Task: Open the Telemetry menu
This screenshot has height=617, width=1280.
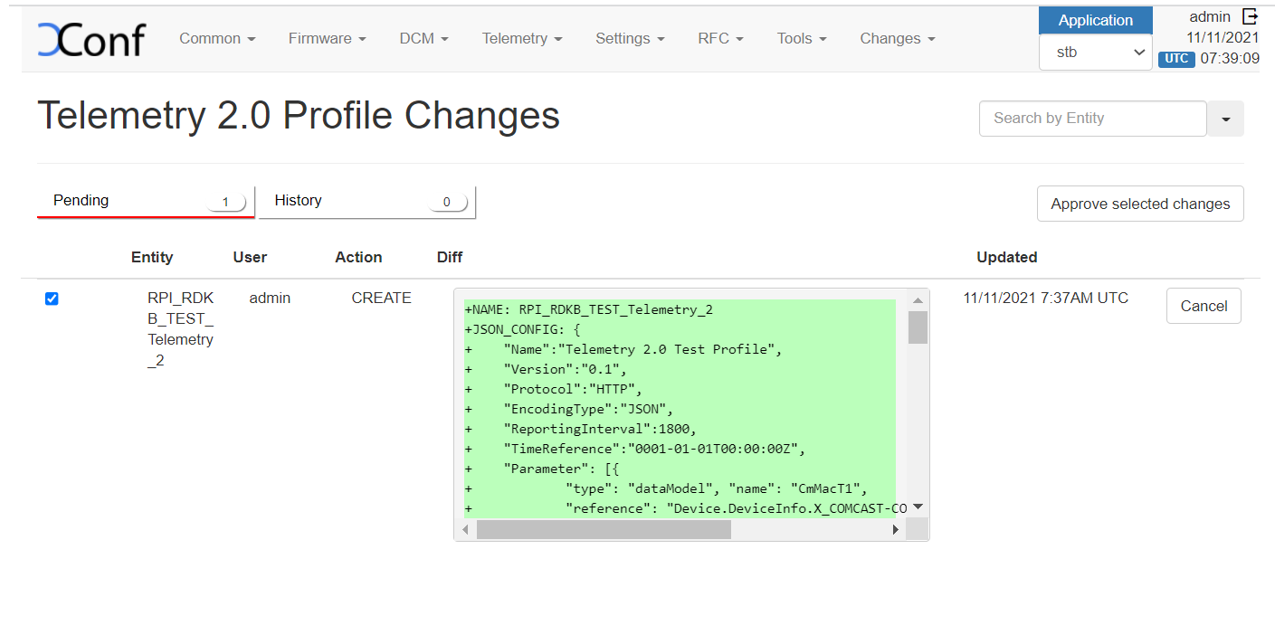Action: point(521,39)
